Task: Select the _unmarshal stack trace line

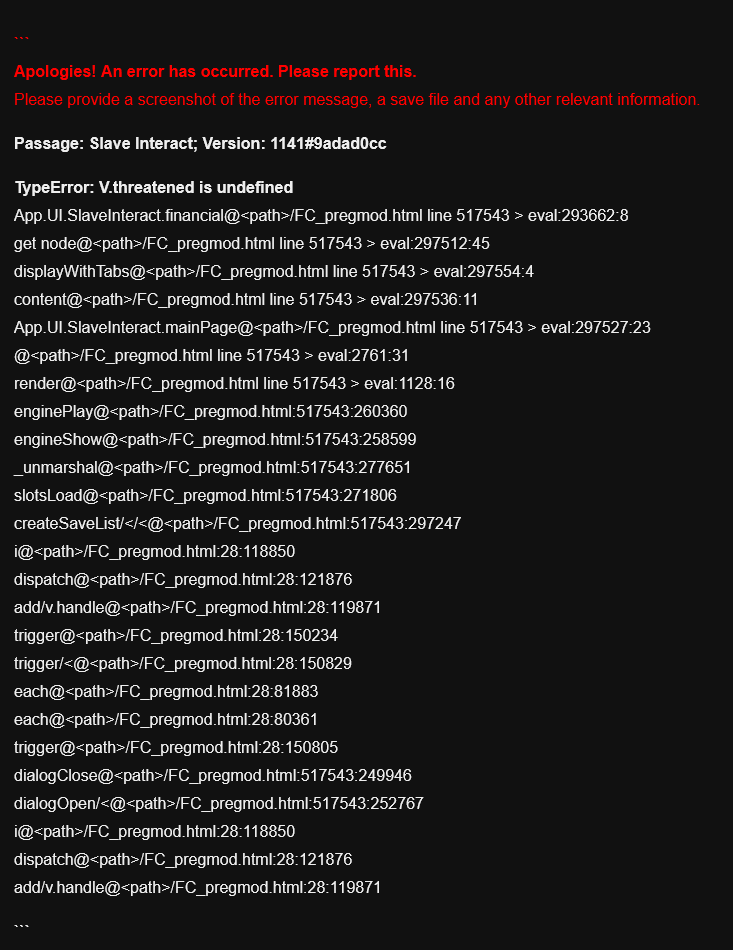Action: [213, 468]
